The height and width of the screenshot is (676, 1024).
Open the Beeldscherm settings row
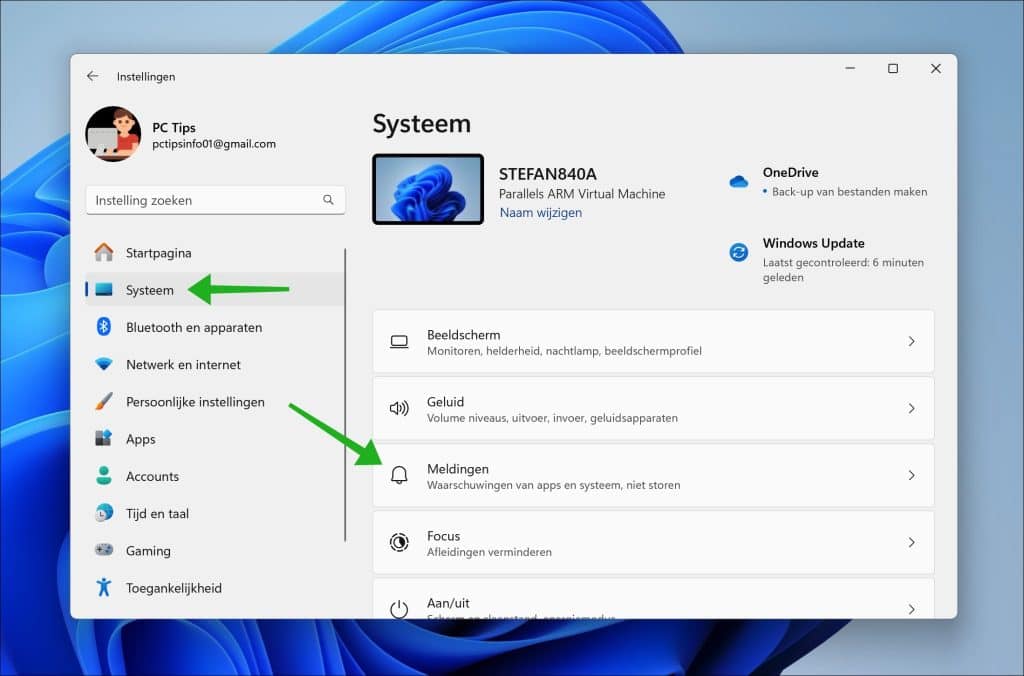point(653,342)
